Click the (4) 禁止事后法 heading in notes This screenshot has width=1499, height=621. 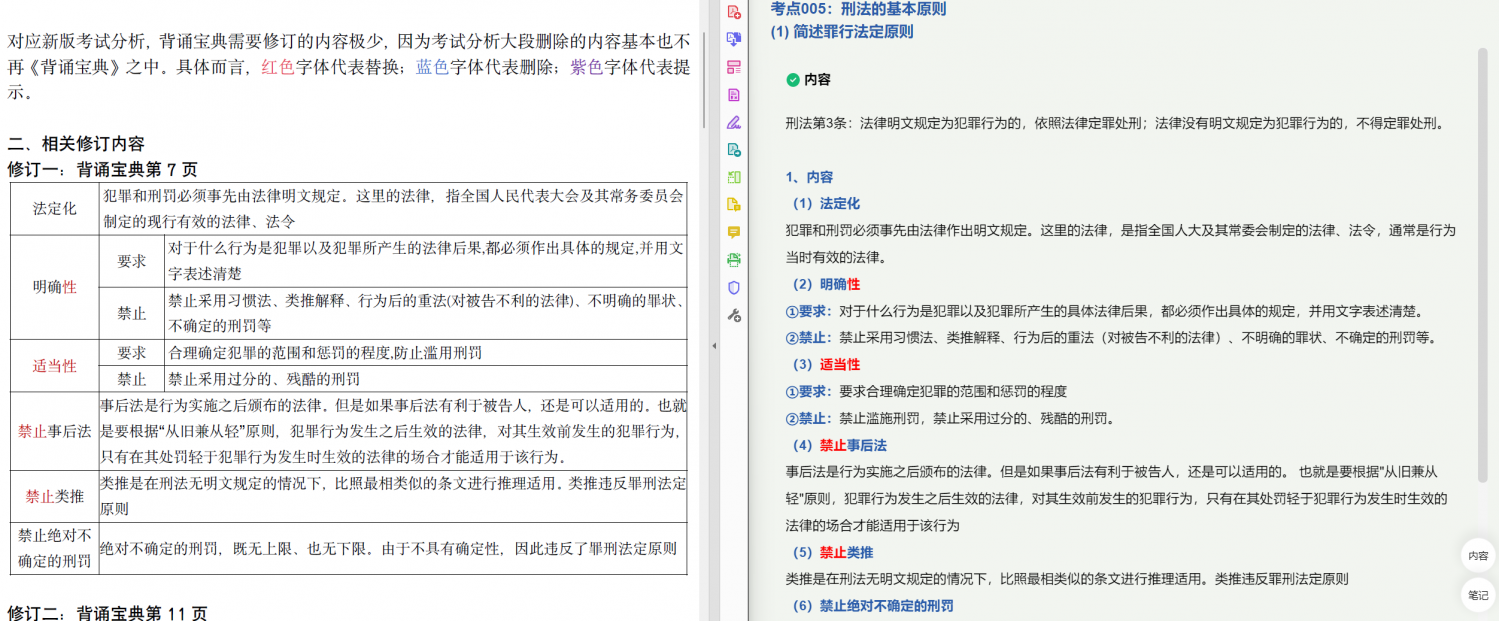840,445
